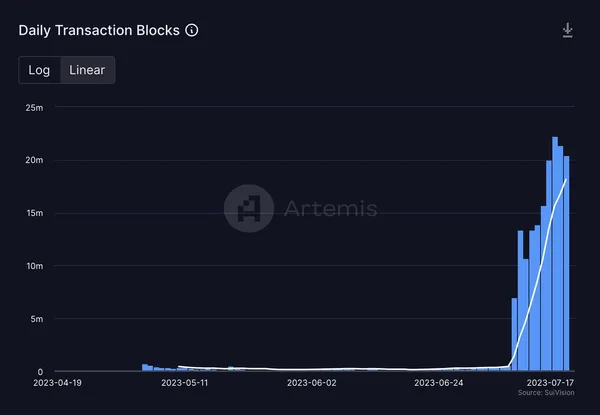Click the small bar in early May
The image size is (600, 415).
coord(145,368)
